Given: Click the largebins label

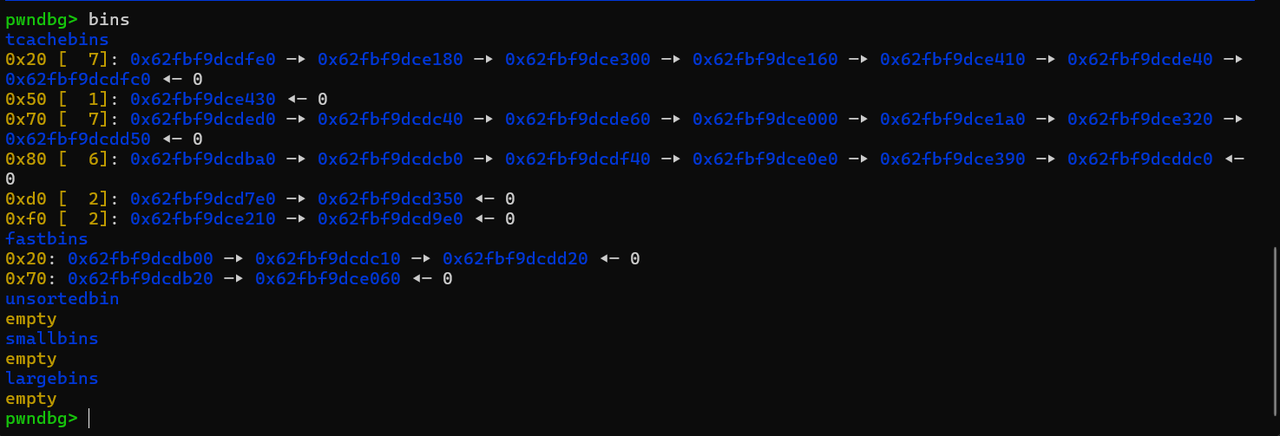Looking at the screenshot, I should (x=51, y=379).
